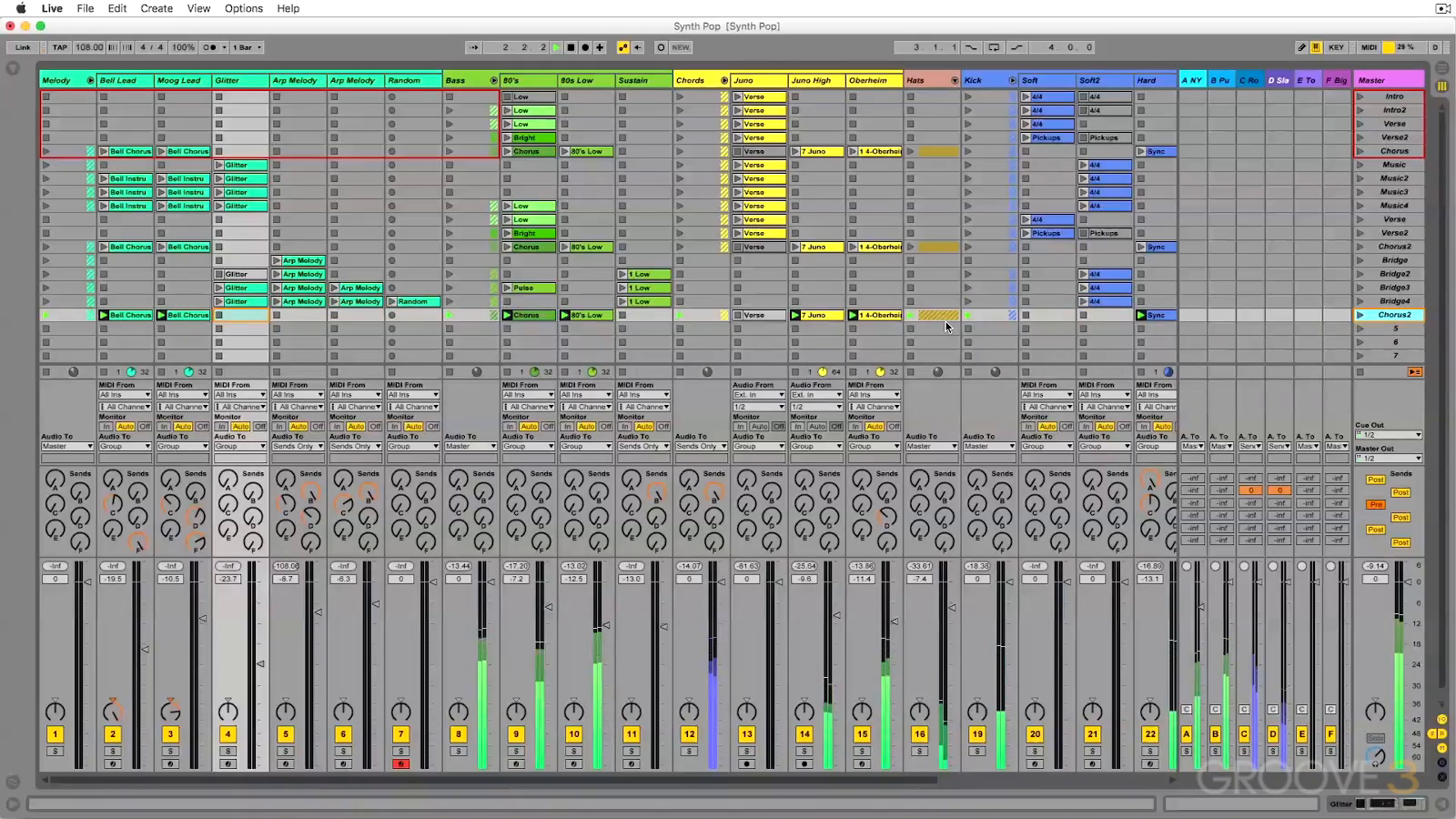Unfold the Melody group track
This screenshot has height=819, width=1456.
[x=90, y=80]
